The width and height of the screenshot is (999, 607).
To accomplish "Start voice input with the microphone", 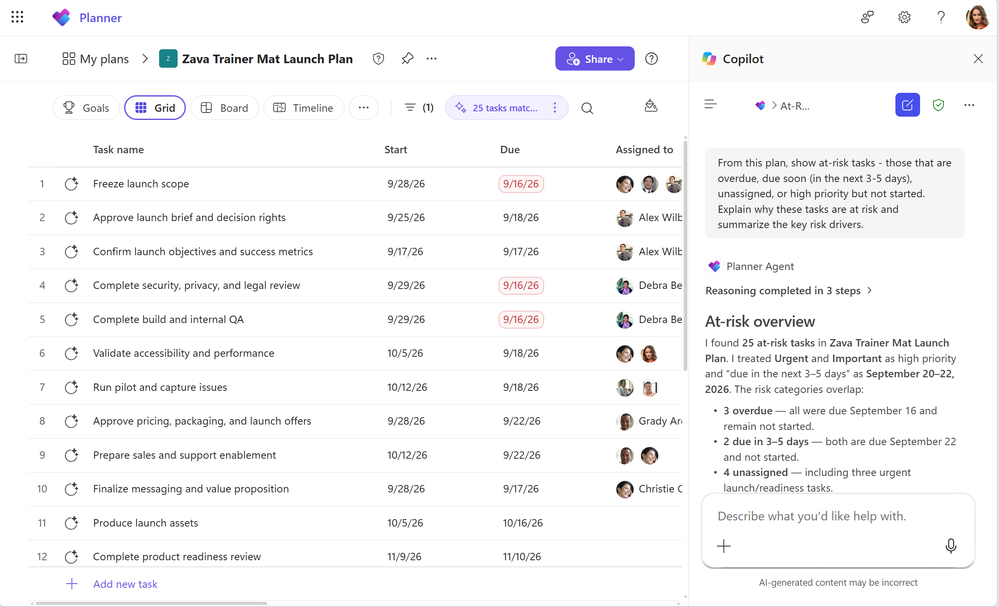I will point(951,546).
